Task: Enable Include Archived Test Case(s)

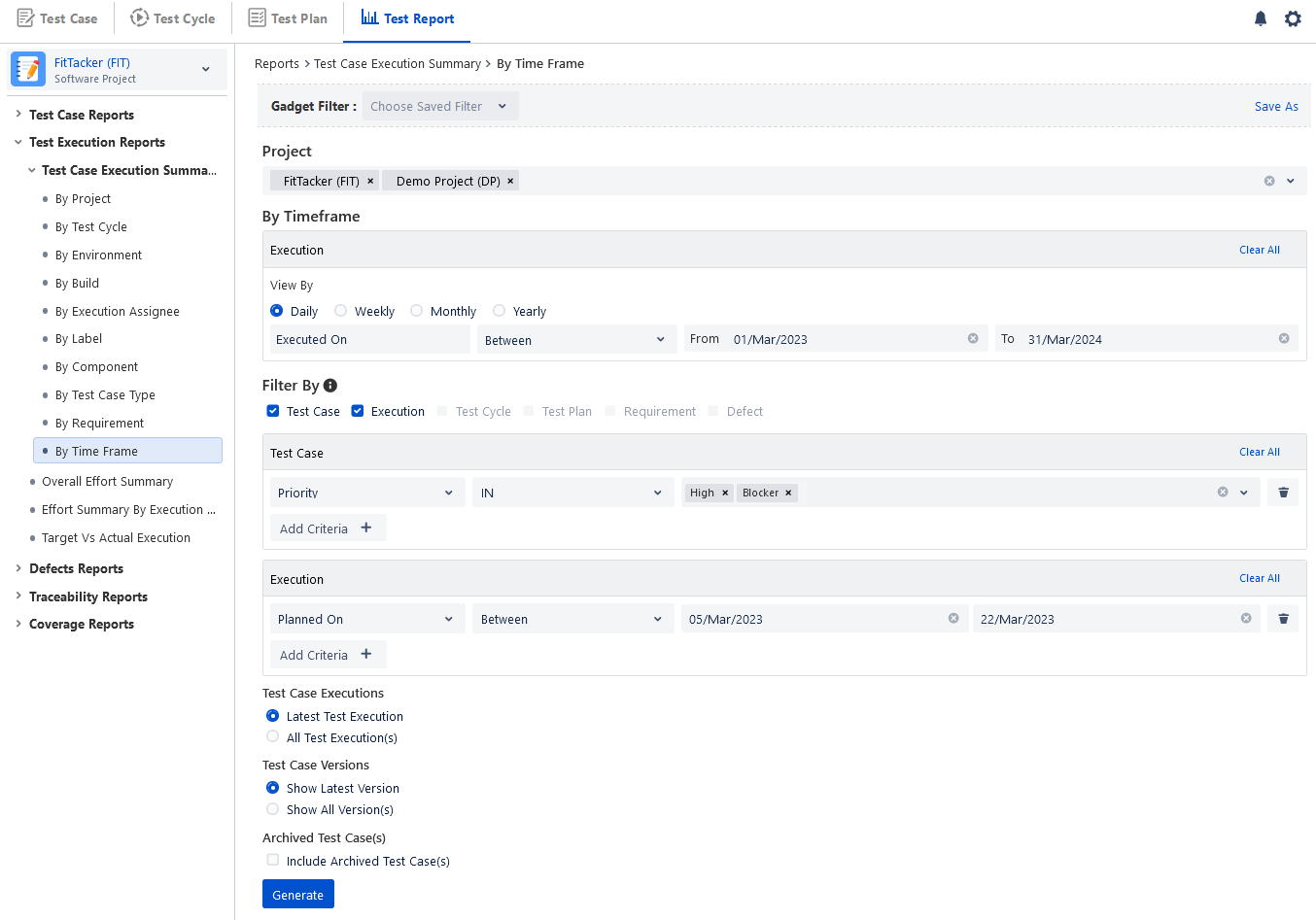Action: pos(273,860)
